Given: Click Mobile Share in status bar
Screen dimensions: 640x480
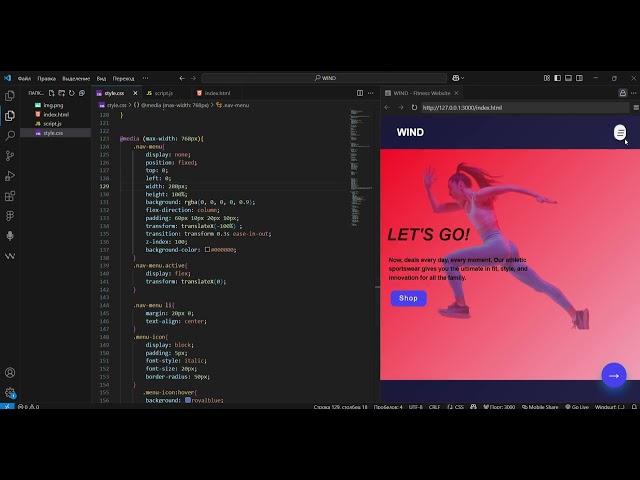Looking at the screenshot, I should [540, 407].
